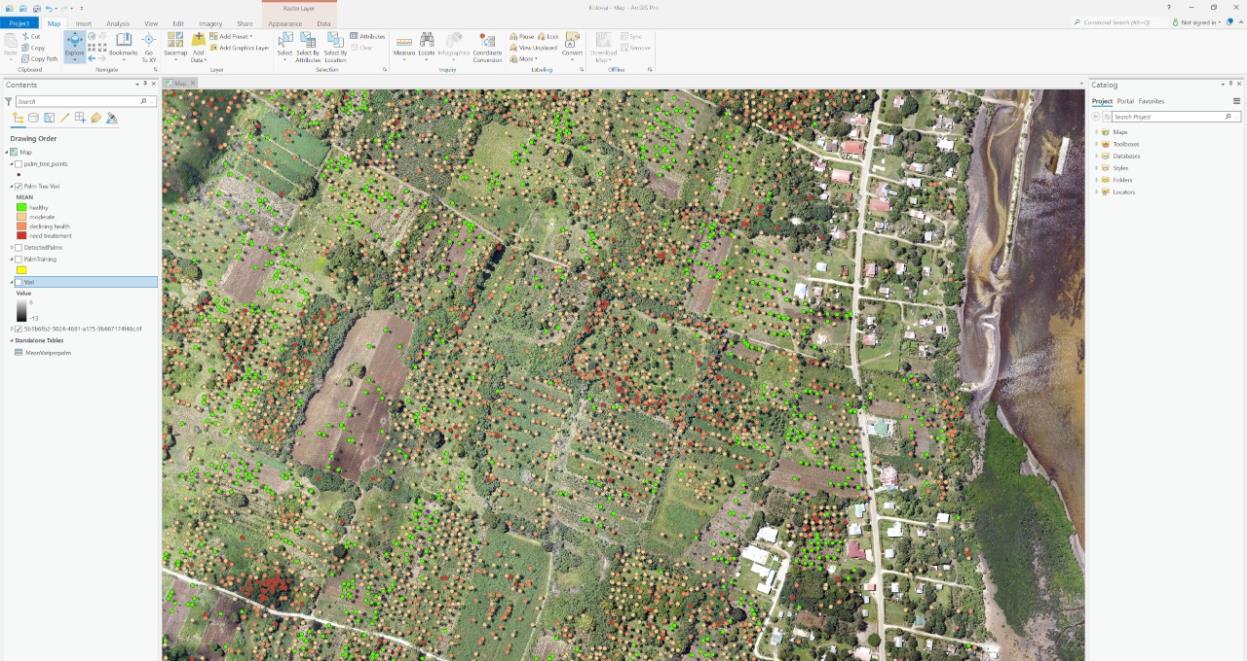This screenshot has width=1247, height=661.
Task: Expand the Maps folder in Catalog
Action: [x=1096, y=132]
